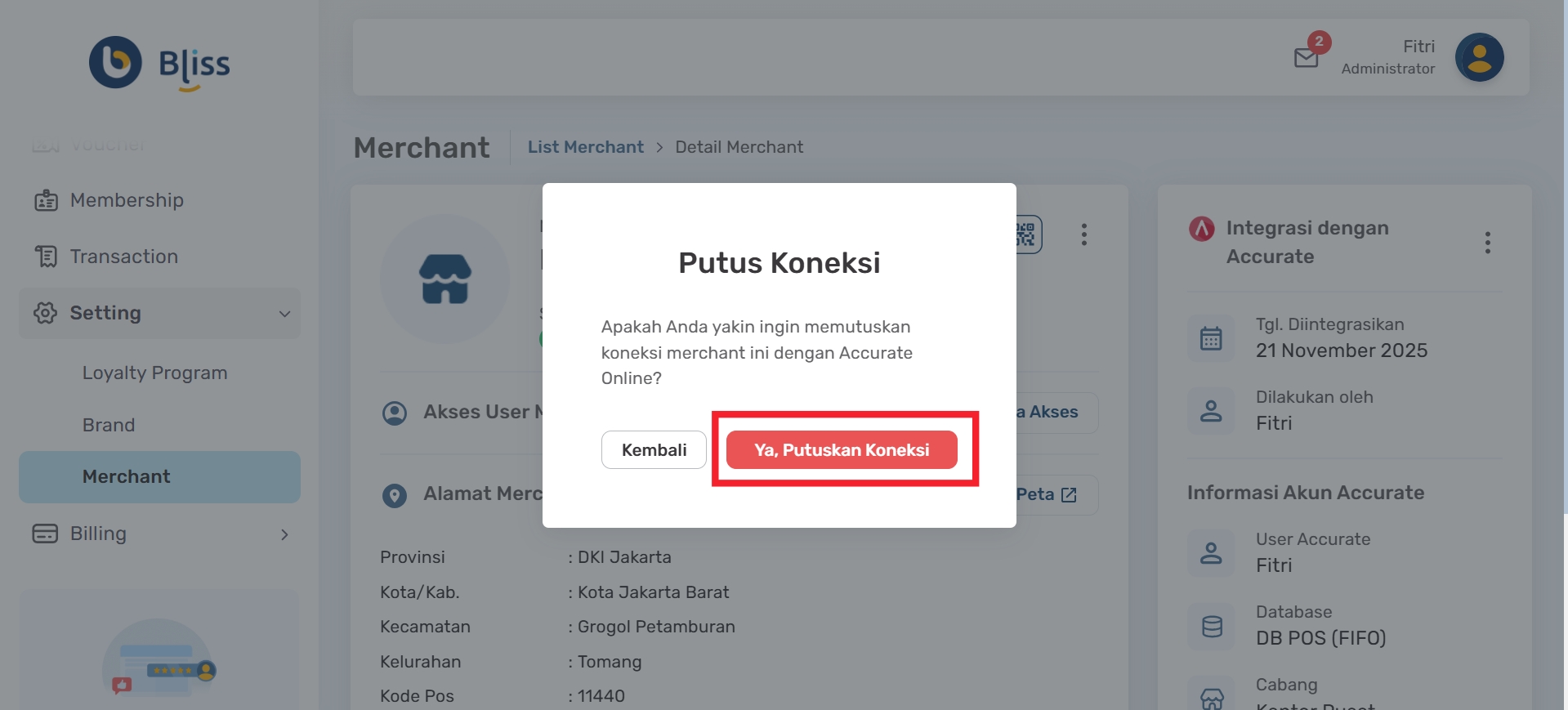The width and height of the screenshot is (1568, 710).
Task: Go to Brand settings
Action: tap(109, 425)
